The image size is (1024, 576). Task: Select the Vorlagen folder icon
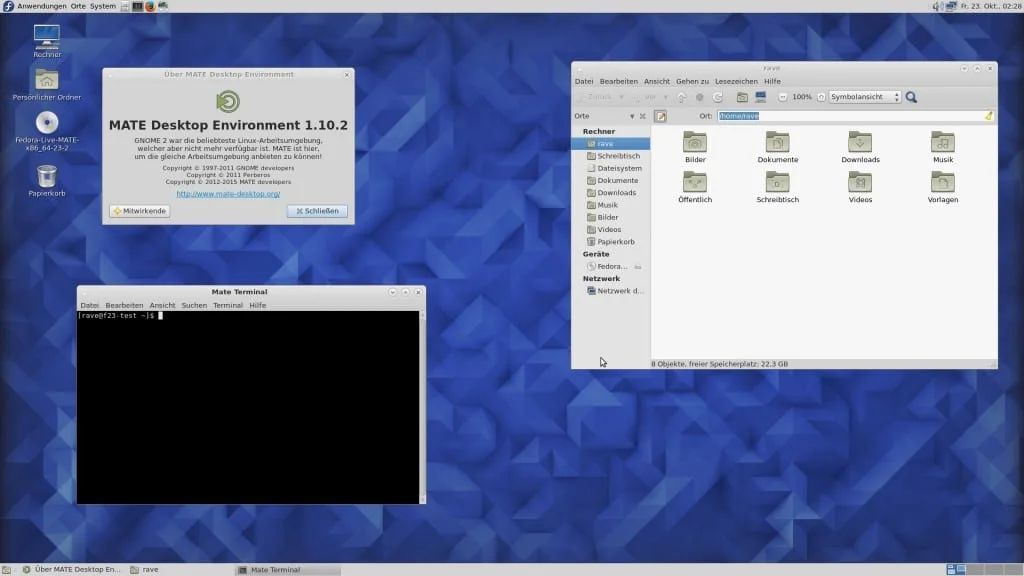coord(942,187)
